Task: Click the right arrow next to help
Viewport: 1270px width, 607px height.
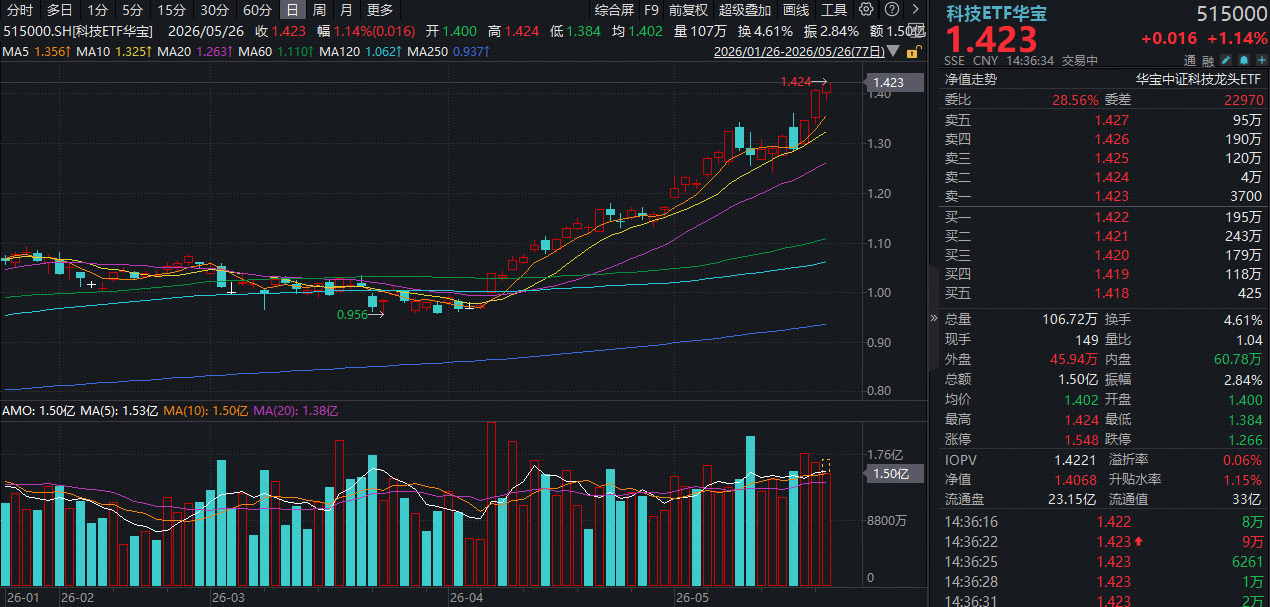Action: (x=915, y=9)
